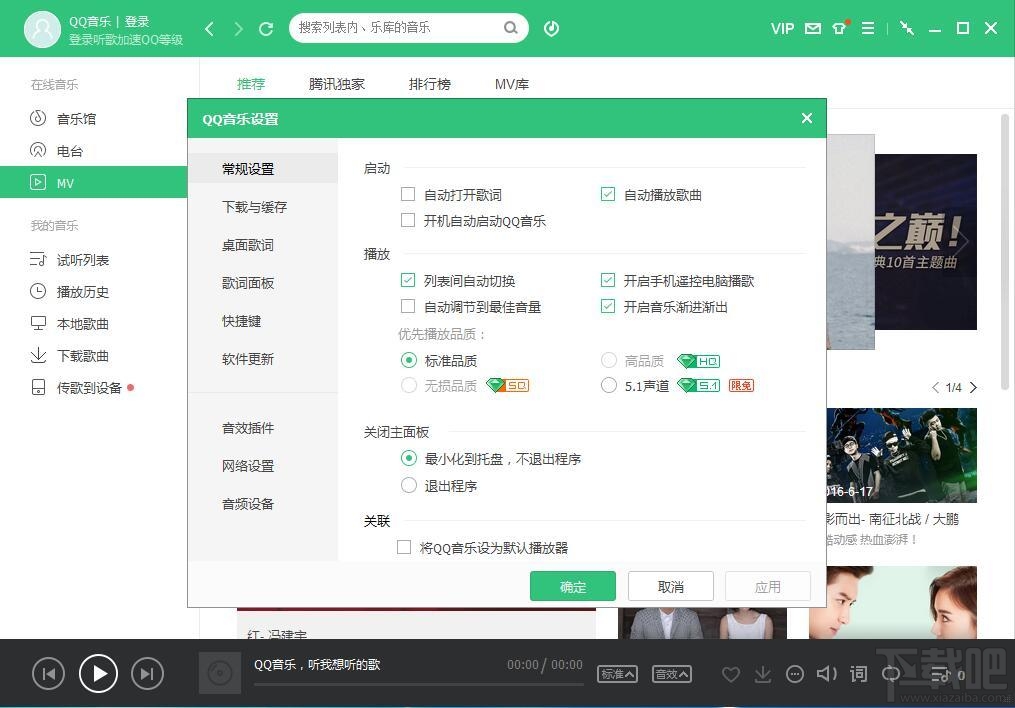1015x708 pixels.
Task: Open the lyrics (词) icon in playback bar
Action: (x=858, y=674)
